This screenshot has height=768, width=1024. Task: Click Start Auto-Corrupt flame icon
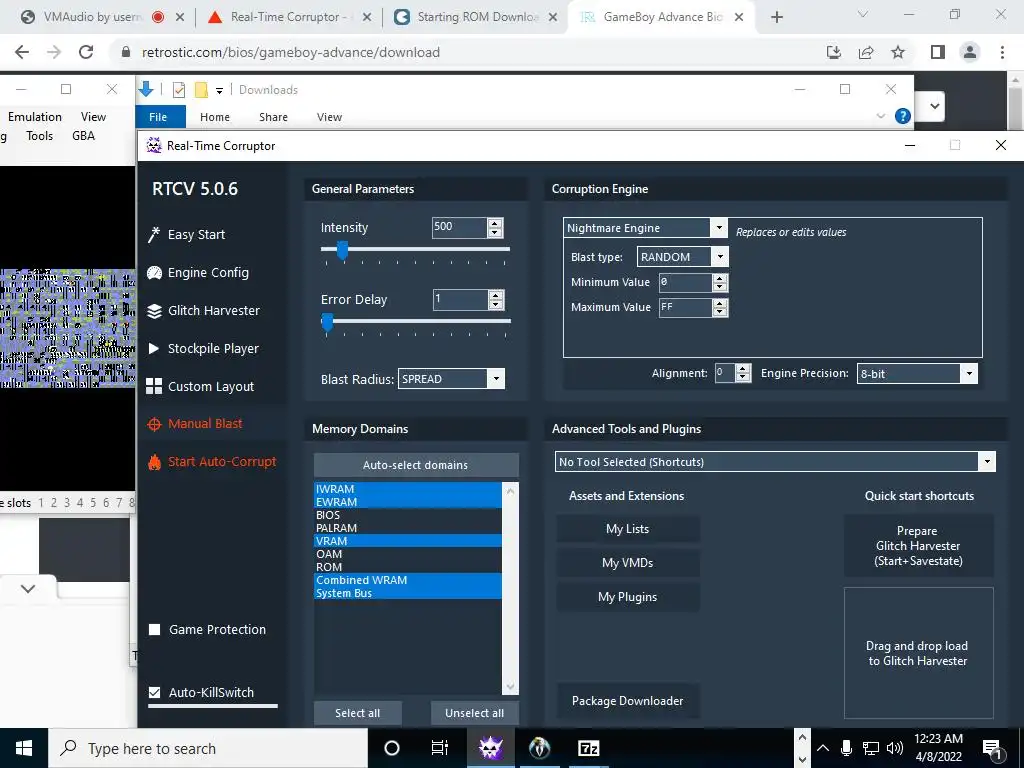coord(154,462)
